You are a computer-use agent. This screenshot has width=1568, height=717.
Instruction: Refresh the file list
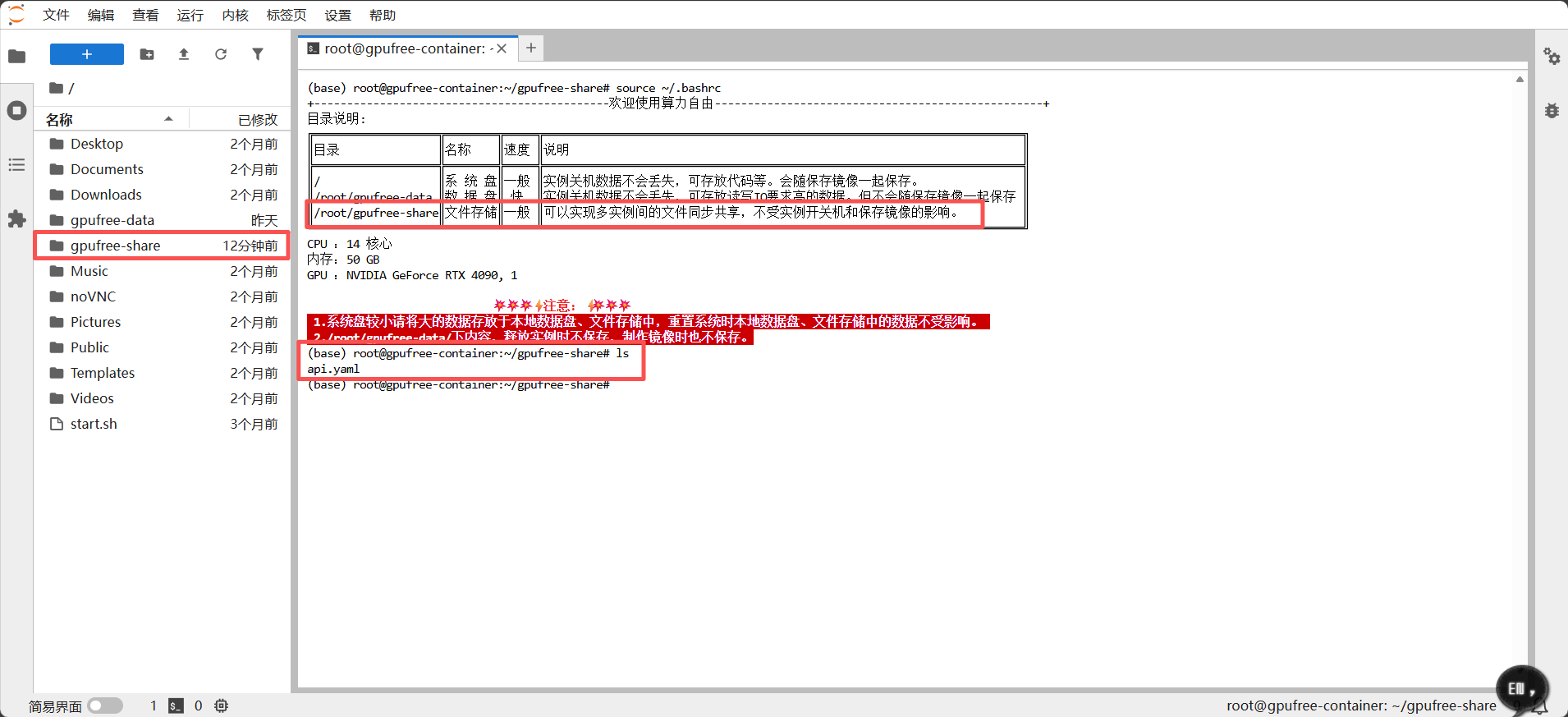[x=221, y=54]
